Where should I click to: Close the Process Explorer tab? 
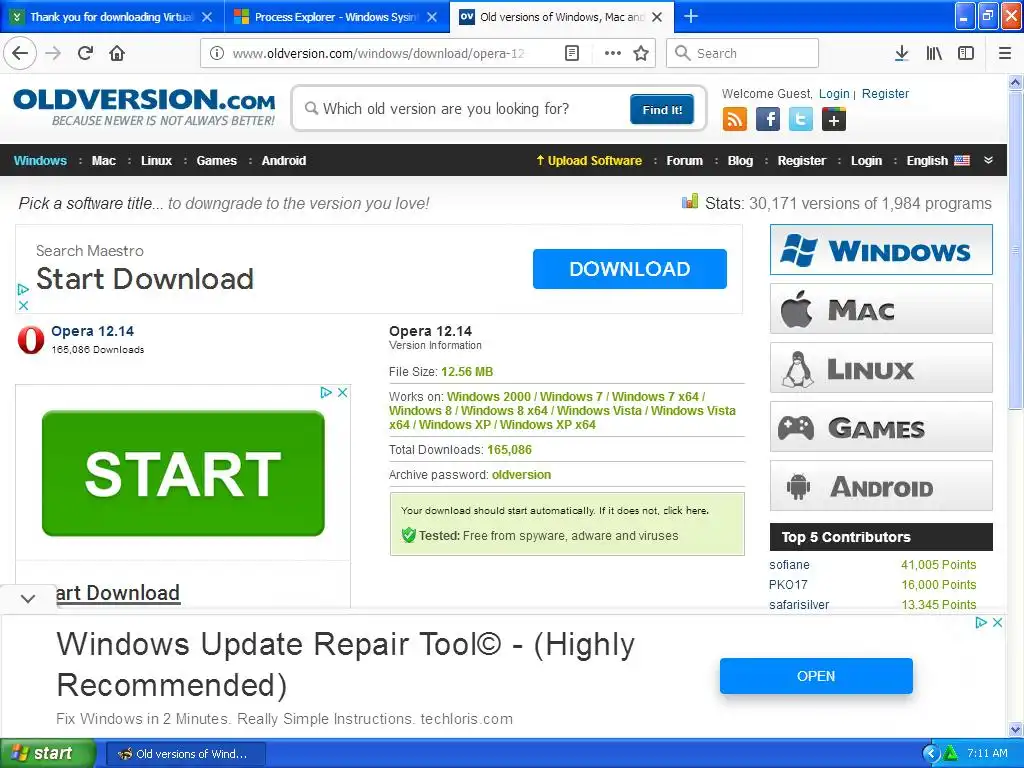click(x=432, y=17)
